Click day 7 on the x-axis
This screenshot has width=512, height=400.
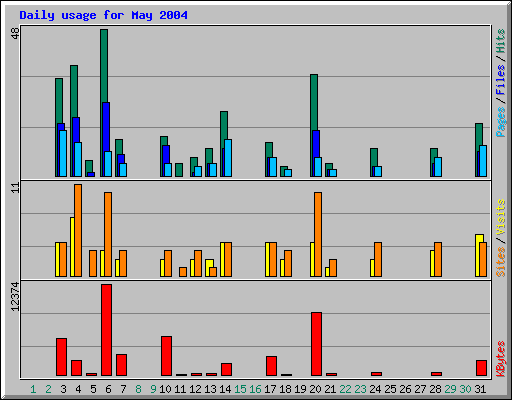point(123,389)
